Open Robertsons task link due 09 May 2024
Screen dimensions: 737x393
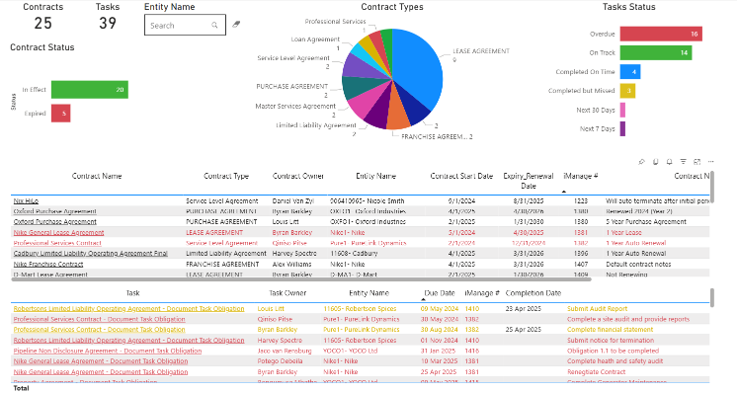(x=129, y=308)
